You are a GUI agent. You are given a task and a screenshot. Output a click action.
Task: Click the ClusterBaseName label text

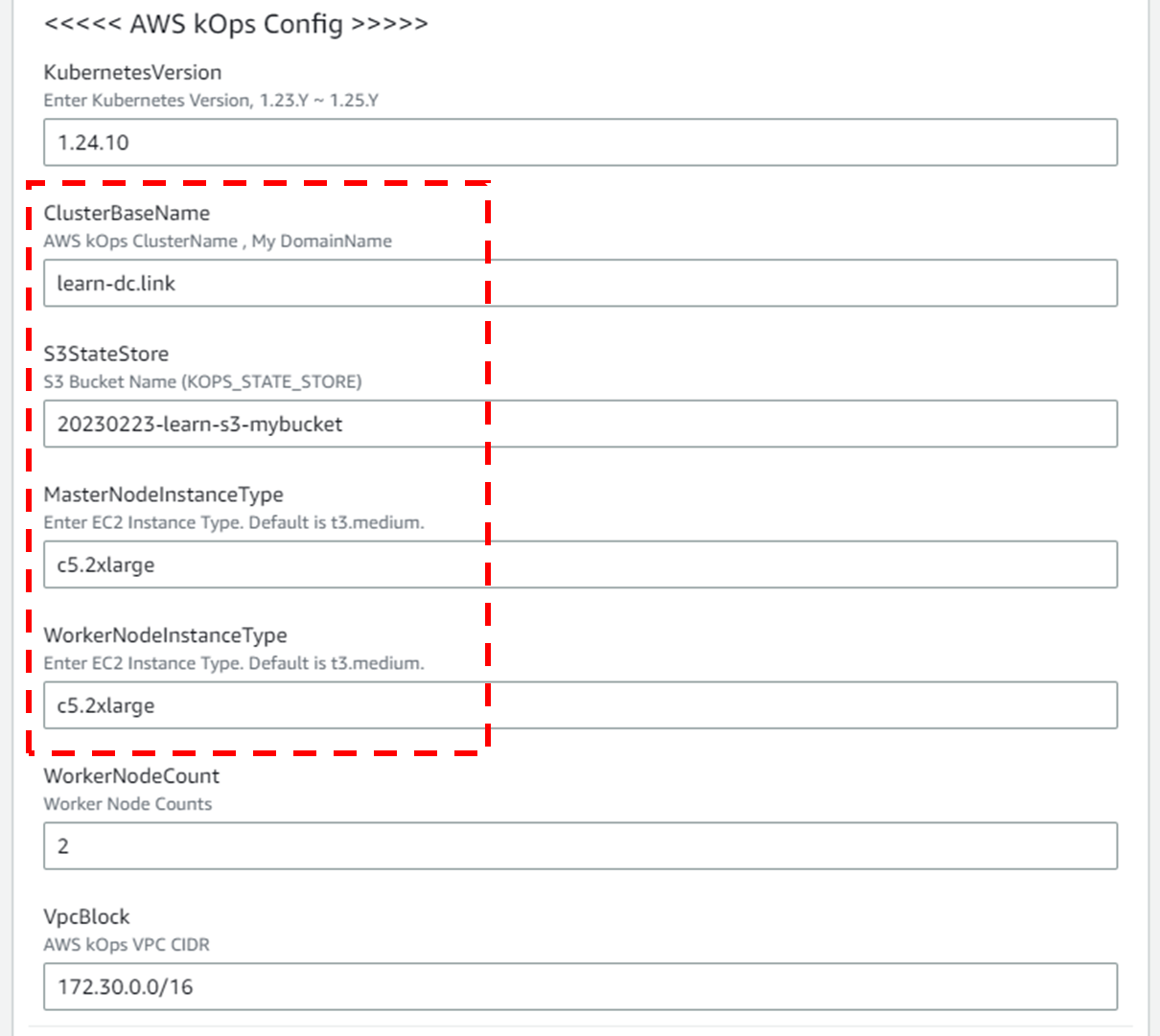pyautogui.click(x=127, y=213)
